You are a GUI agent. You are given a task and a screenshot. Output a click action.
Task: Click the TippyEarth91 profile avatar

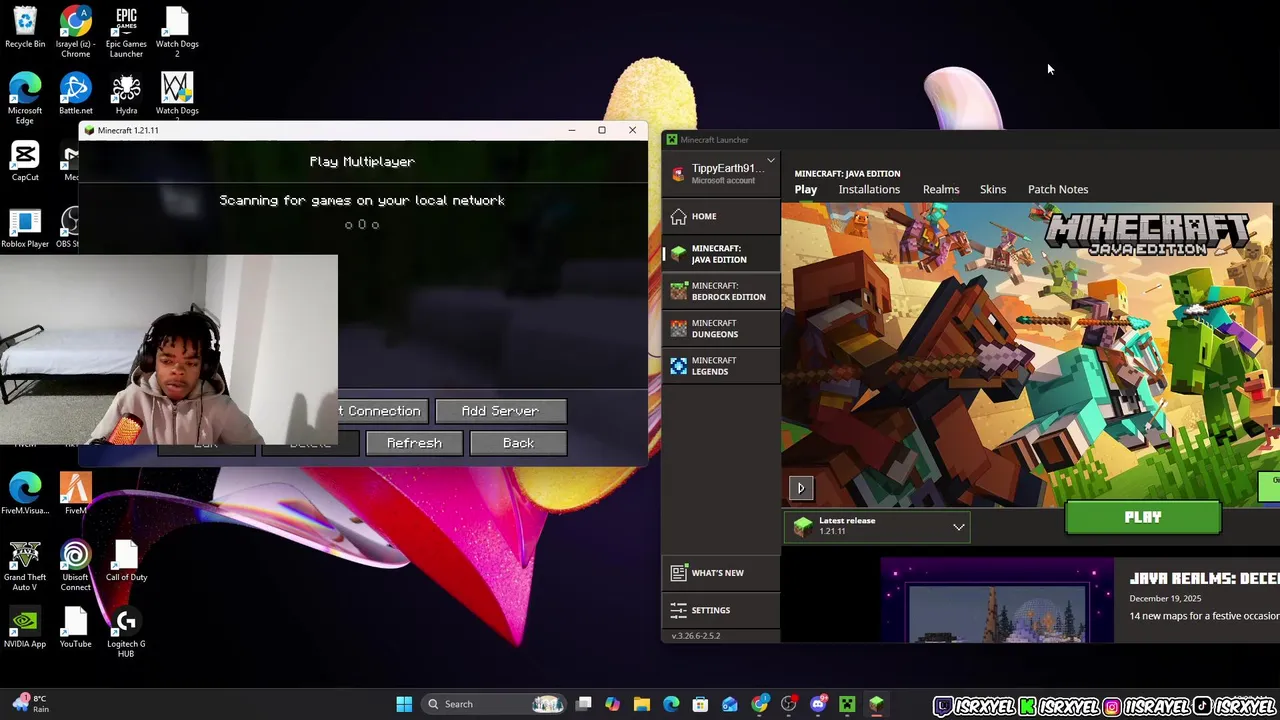pyautogui.click(x=678, y=174)
